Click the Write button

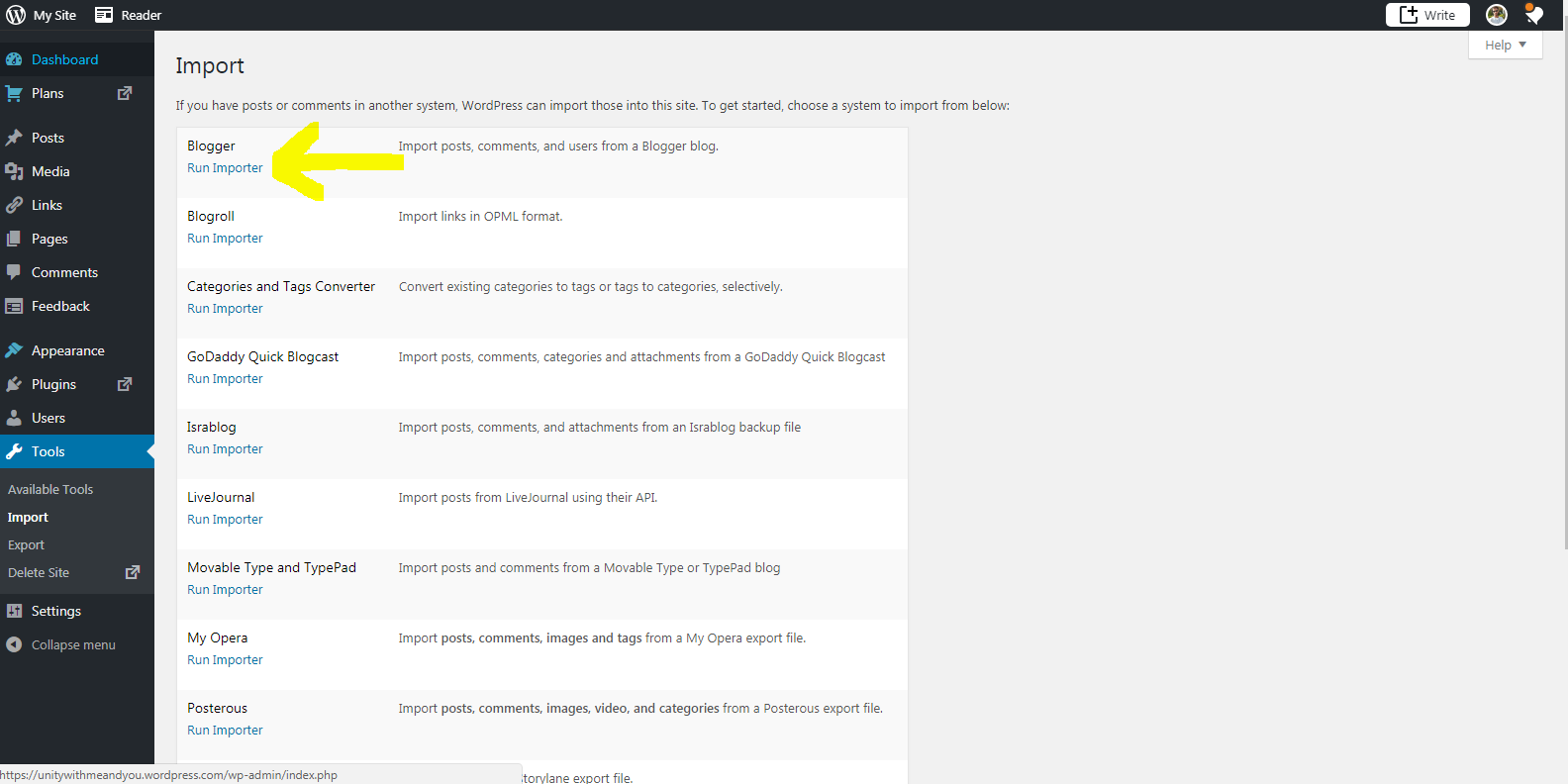click(1426, 15)
